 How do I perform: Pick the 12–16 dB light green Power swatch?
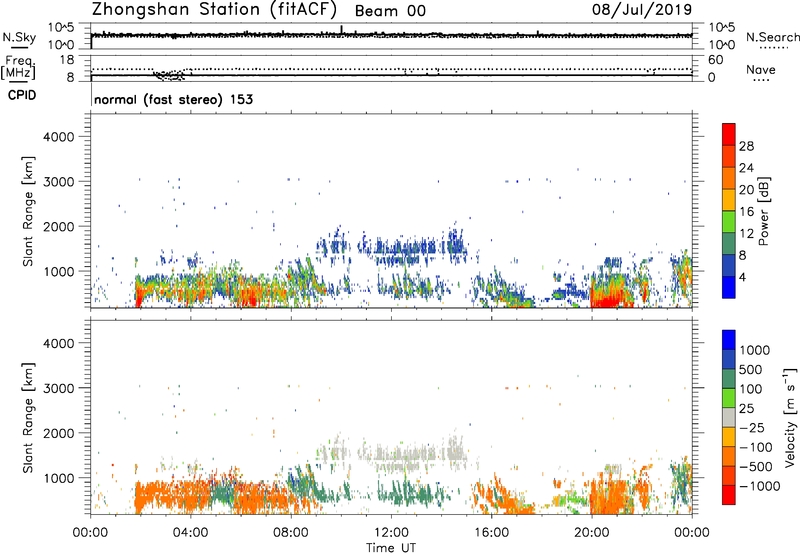pyautogui.click(x=729, y=222)
